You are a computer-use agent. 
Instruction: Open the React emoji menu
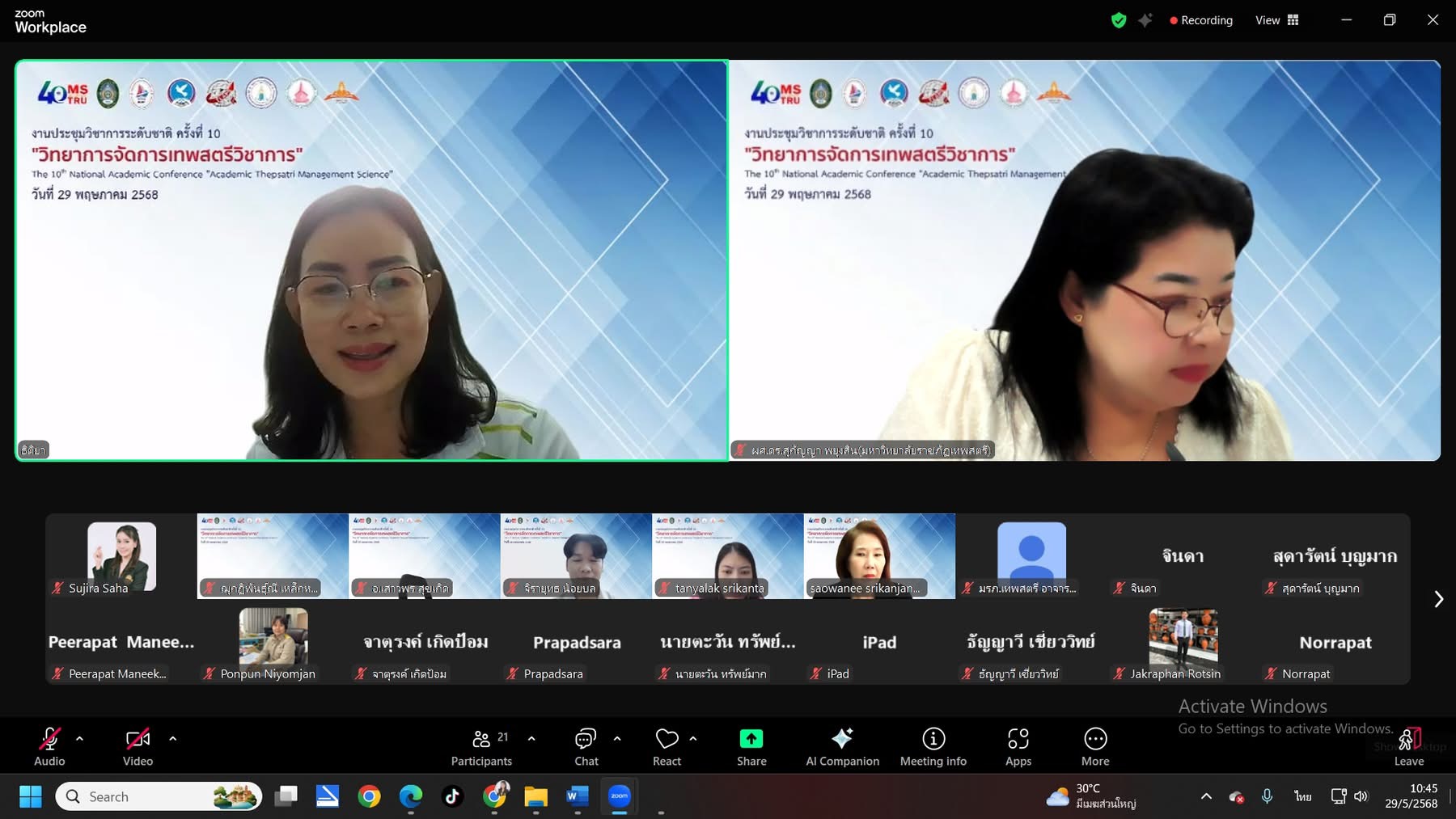(667, 746)
